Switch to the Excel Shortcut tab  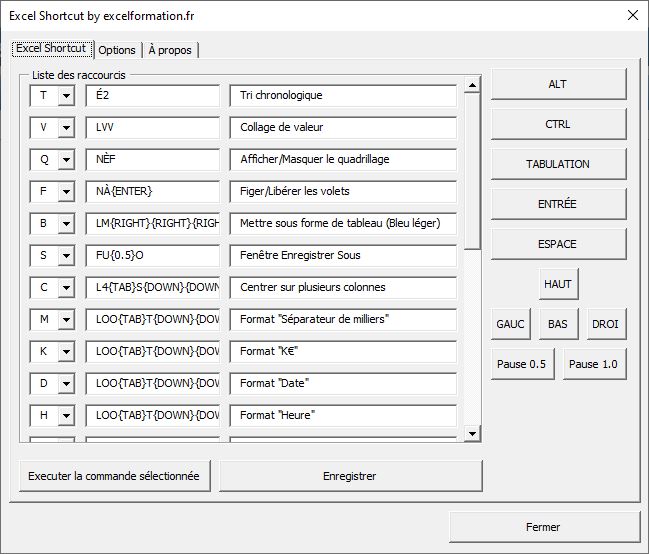tap(51, 49)
